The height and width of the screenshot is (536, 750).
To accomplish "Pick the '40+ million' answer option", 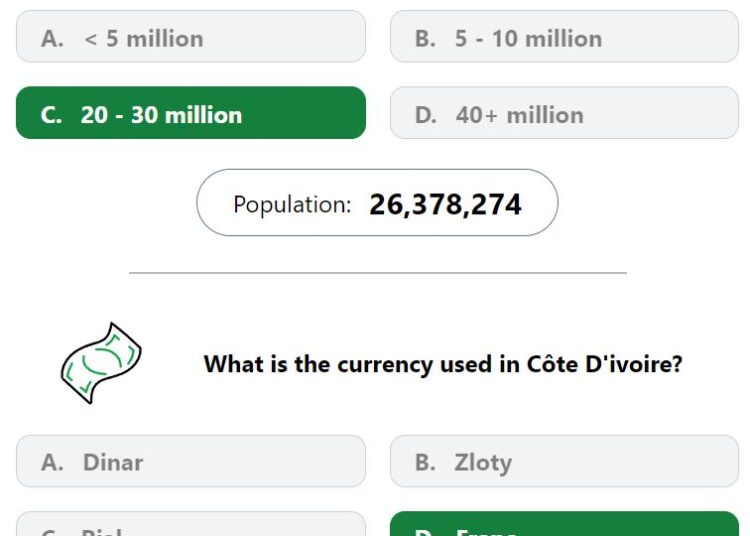I will [x=564, y=113].
